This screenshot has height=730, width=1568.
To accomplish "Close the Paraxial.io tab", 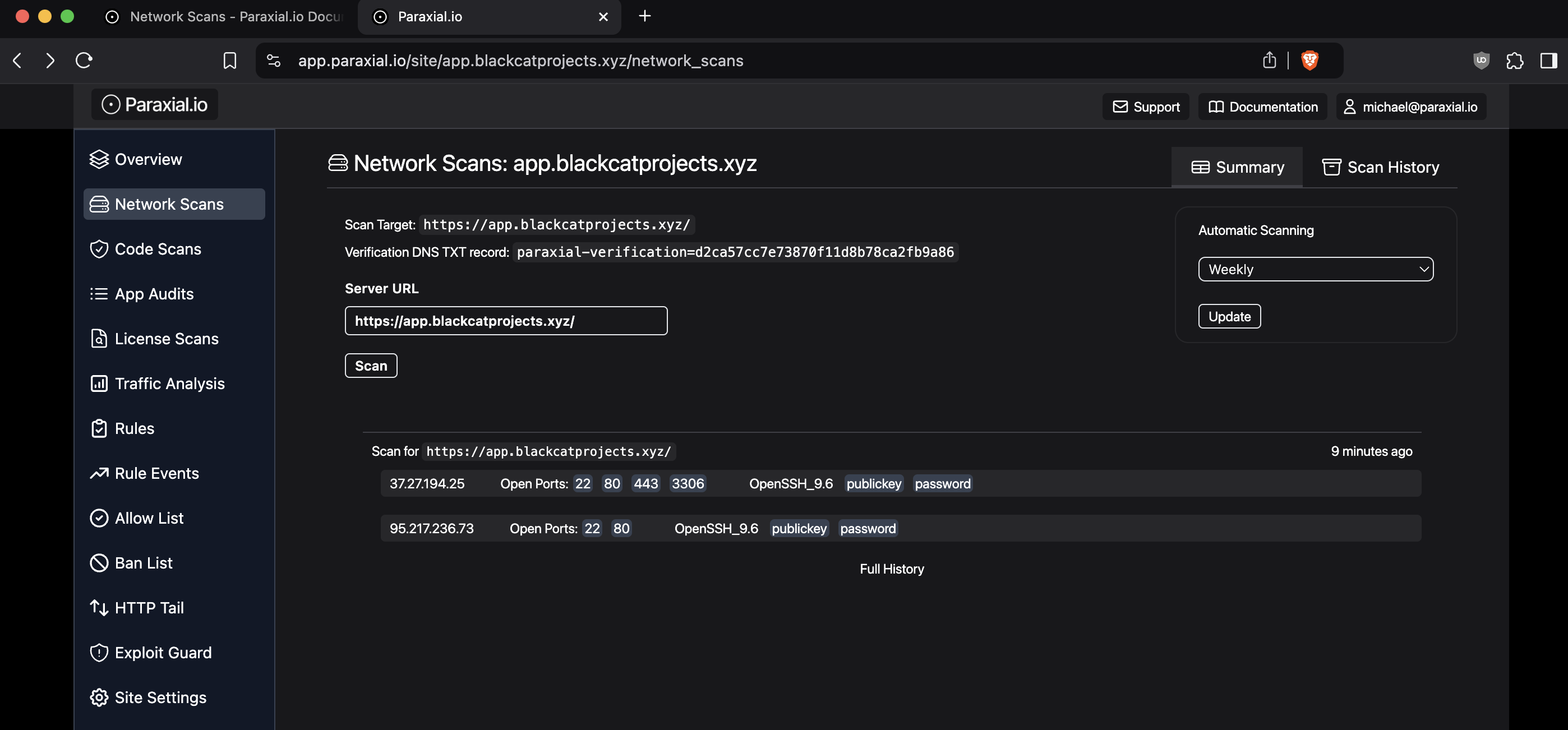I will click(x=603, y=17).
